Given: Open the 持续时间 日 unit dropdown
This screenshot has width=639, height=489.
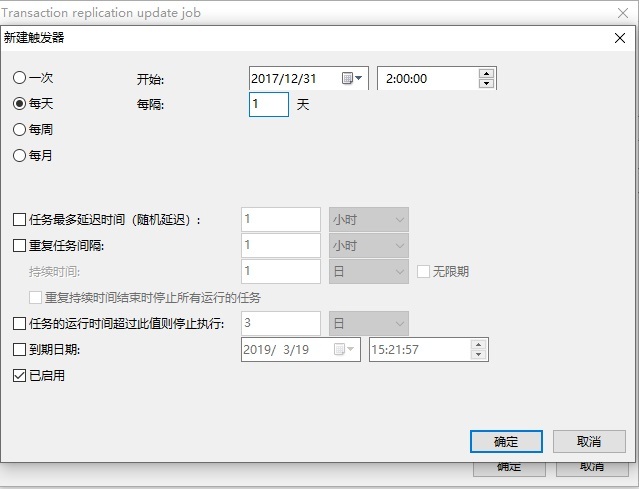Looking at the screenshot, I should [369, 271].
